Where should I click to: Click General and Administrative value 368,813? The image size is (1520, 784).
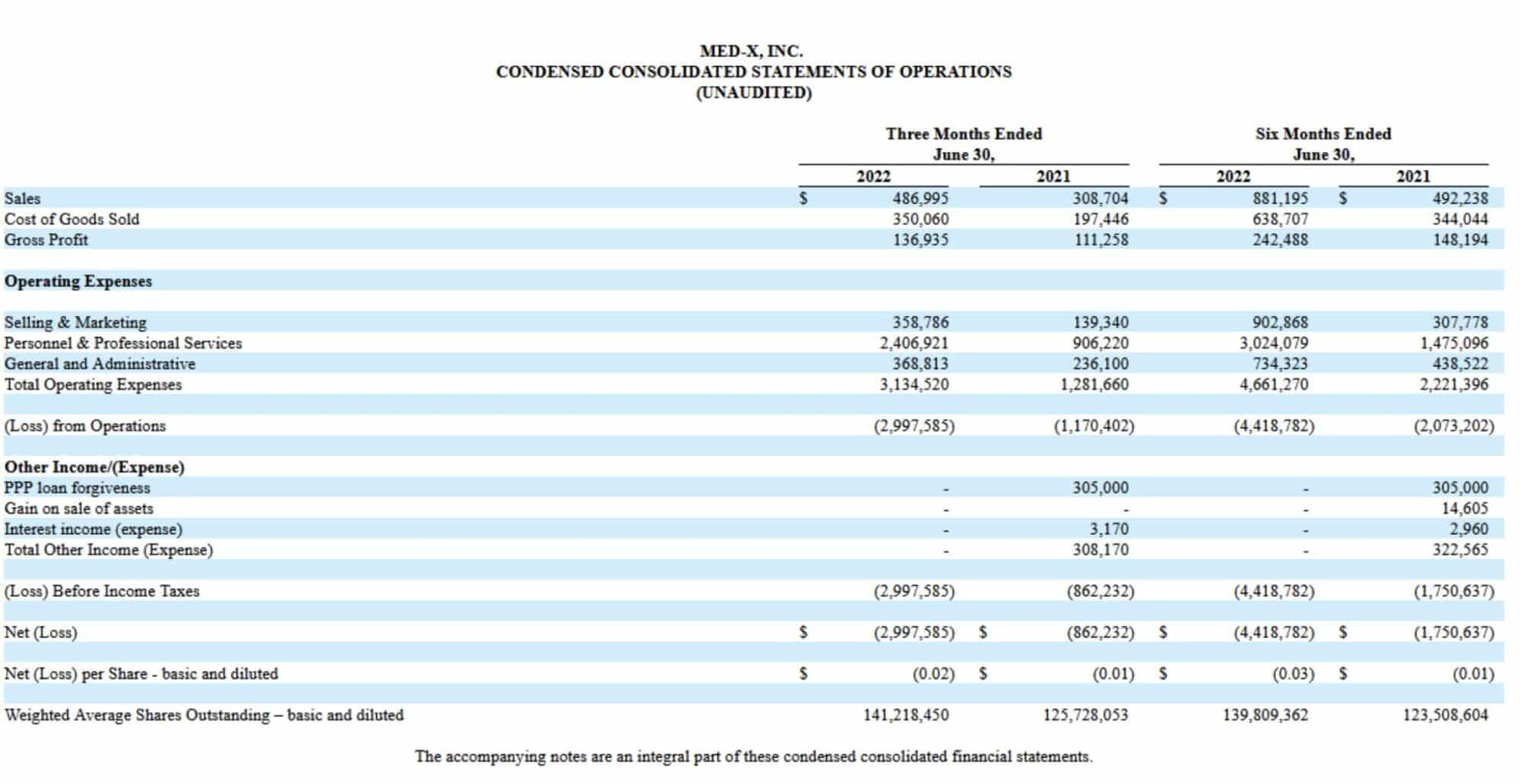pyautogui.click(x=920, y=364)
